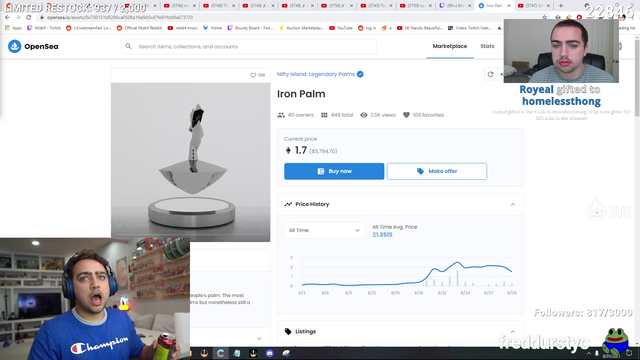The image size is (640, 360).
Task: Open the YouTube bookmark
Action: point(341,28)
